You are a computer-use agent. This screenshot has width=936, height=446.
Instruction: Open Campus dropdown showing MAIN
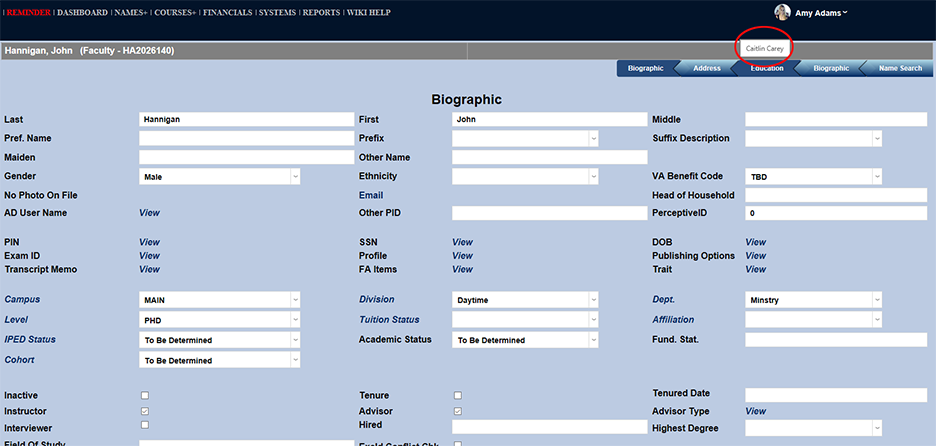pos(220,300)
